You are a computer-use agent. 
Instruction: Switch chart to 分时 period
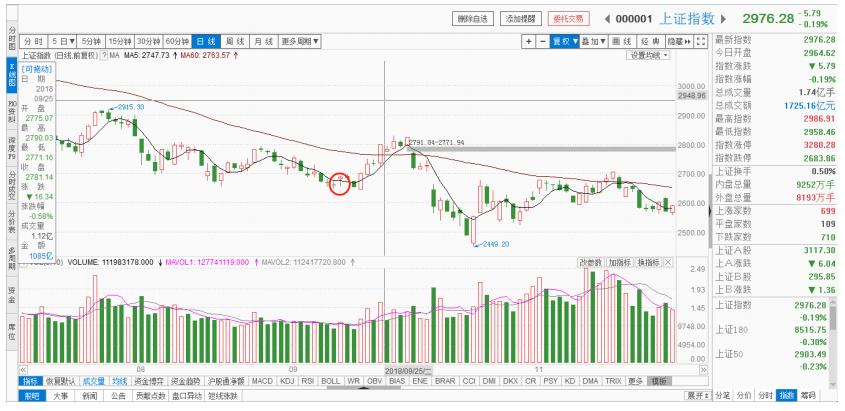(33, 41)
